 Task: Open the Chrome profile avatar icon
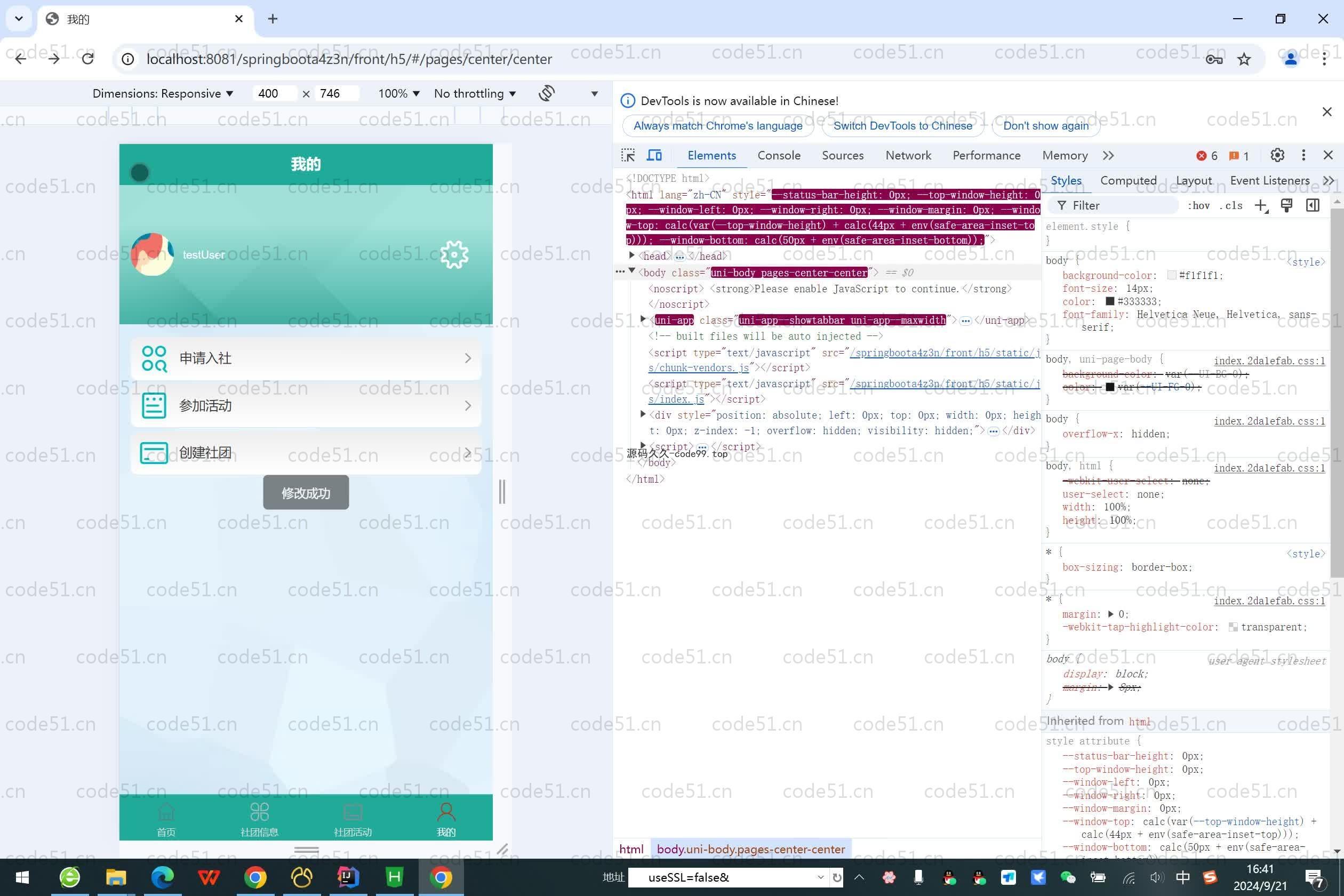[x=1290, y=59]
